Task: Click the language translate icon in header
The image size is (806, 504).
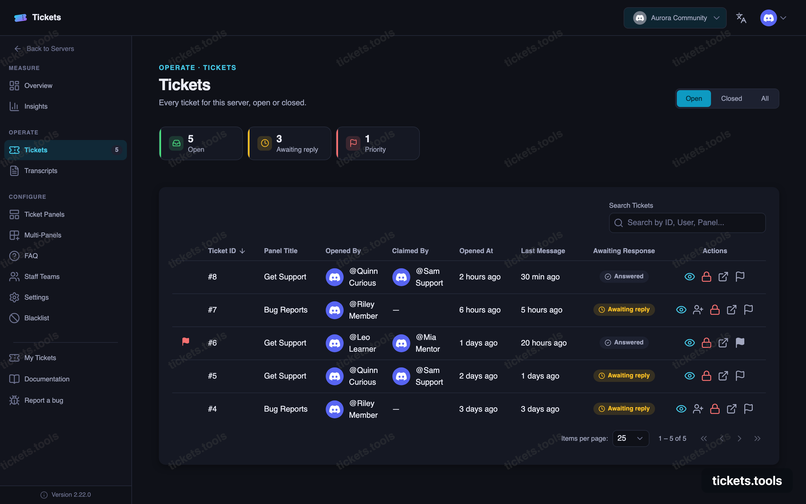Action: click(x=741, y=18)
